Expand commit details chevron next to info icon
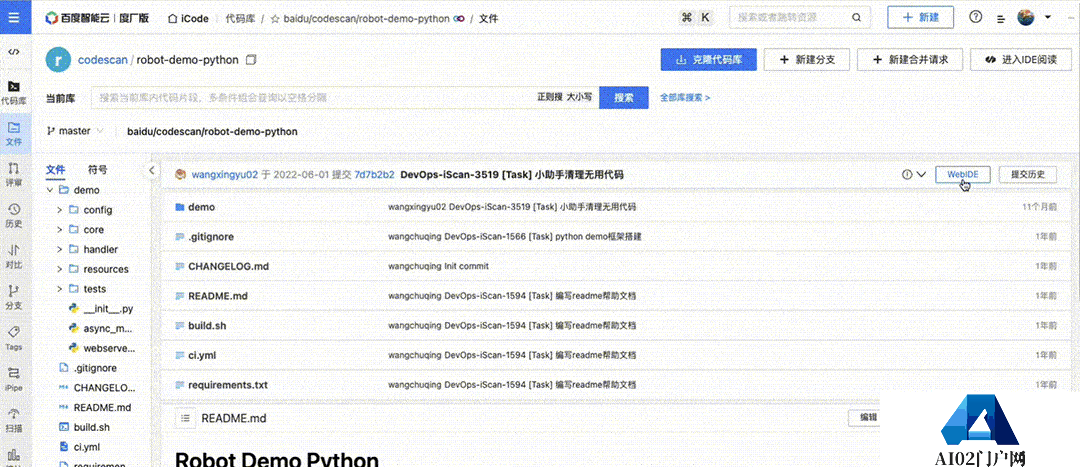Viewport: 1080px width, 467px height. click(921, 174)
